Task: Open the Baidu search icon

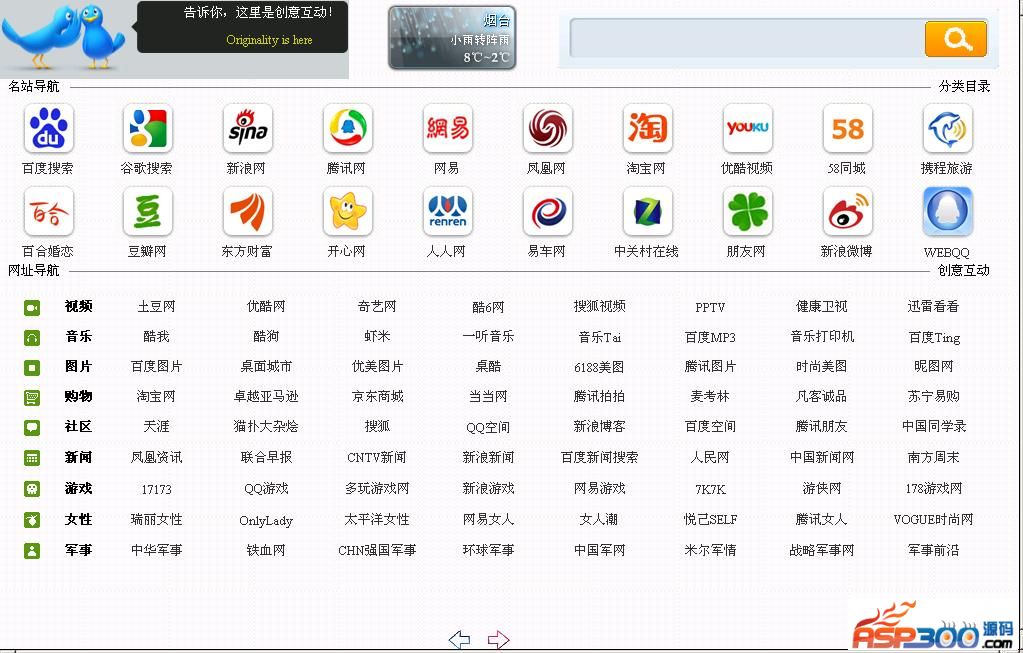Action: (x=48, y=129)
